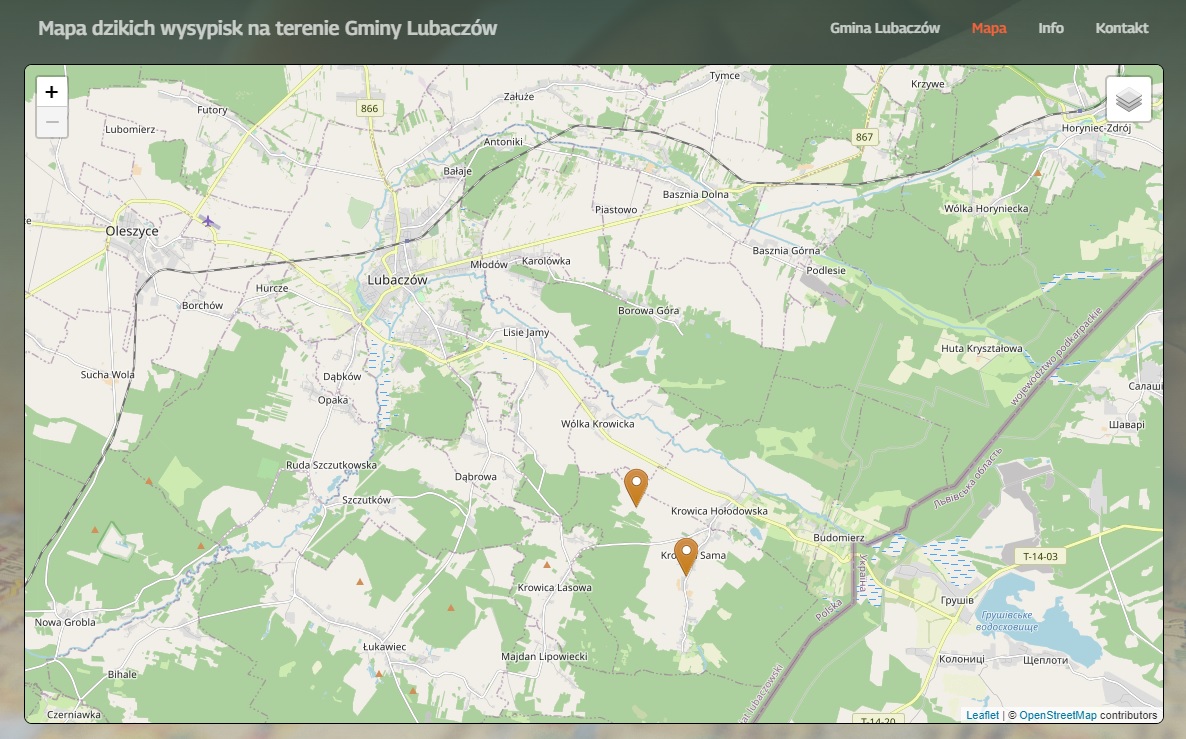Go to the Kontakt page
This screenshot has height=739, width=1186.
point(1121,28)
